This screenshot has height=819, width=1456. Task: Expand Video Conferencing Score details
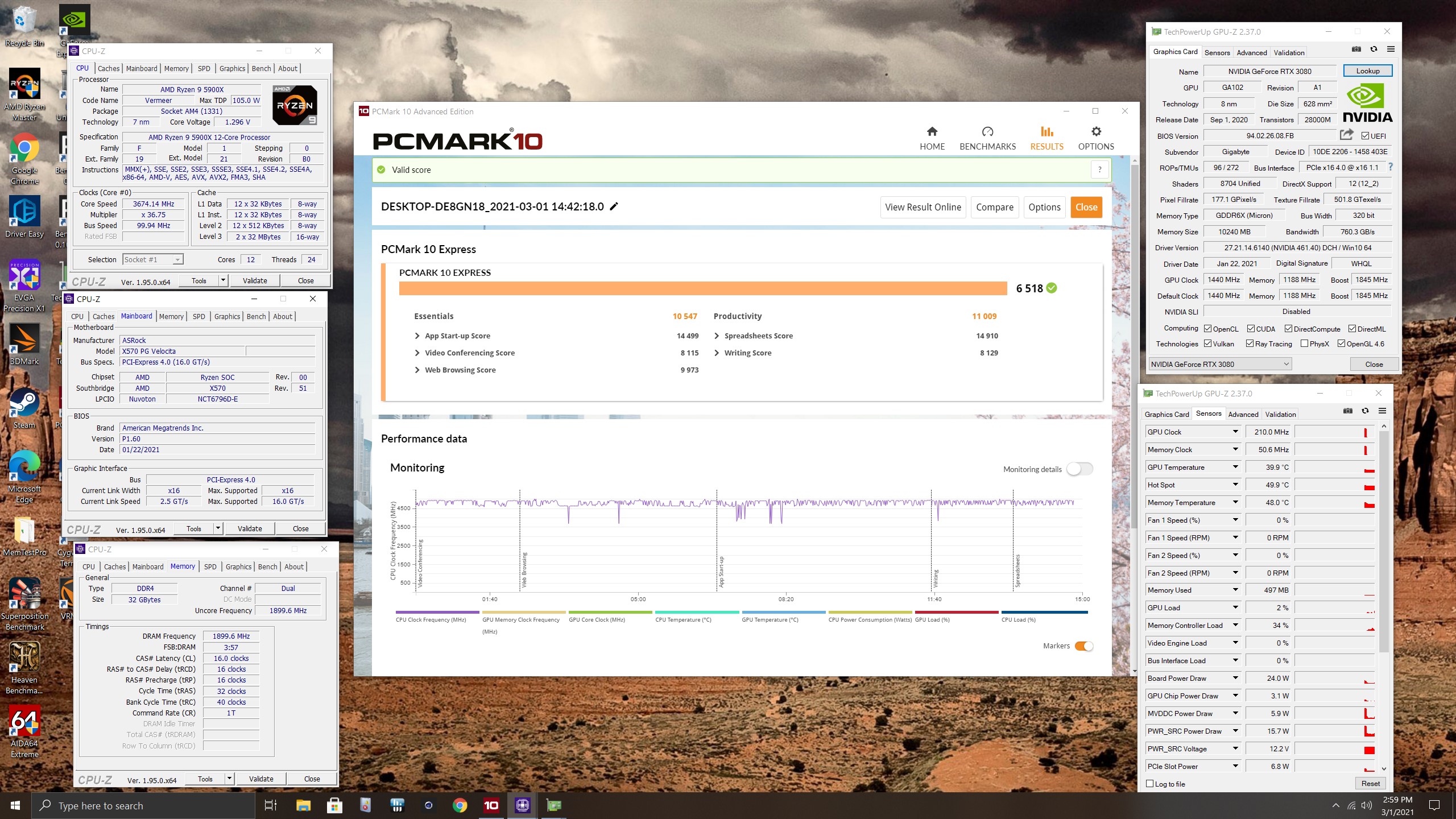pos(417,353)
